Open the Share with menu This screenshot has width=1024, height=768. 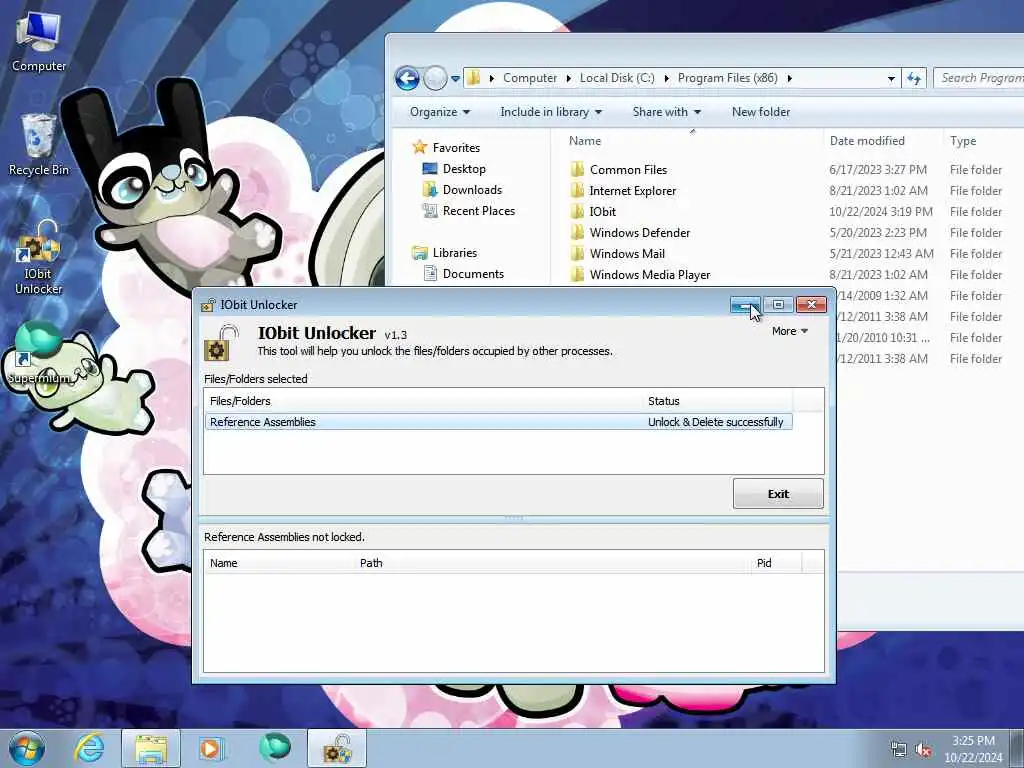tap(666, 112)
